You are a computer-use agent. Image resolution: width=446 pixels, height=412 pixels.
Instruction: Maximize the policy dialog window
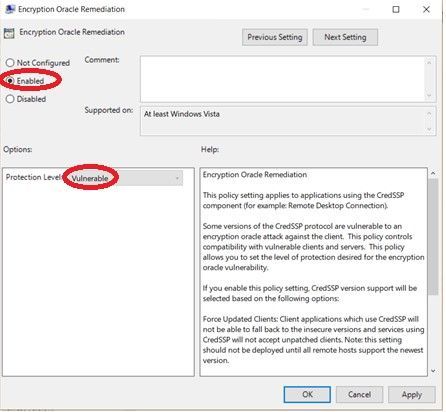coord(396,9)
